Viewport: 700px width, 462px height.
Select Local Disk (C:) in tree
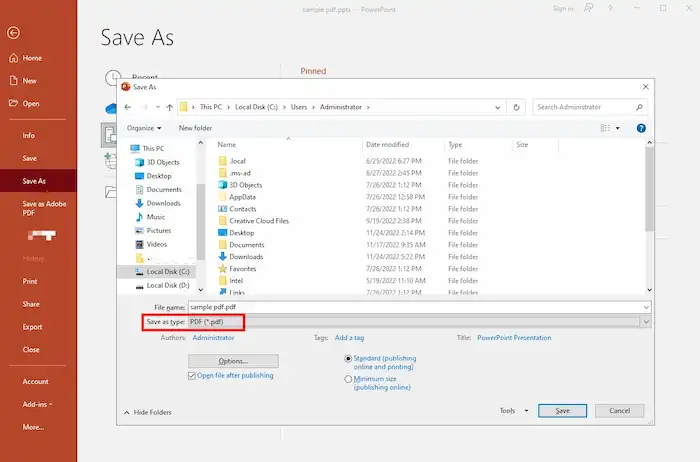(157, 271)
